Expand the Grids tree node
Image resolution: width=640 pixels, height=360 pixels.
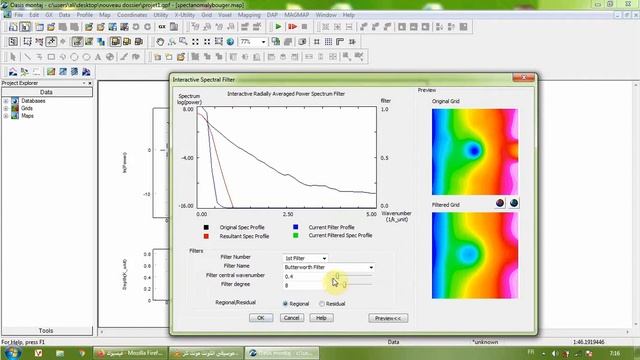click(6, 108)
